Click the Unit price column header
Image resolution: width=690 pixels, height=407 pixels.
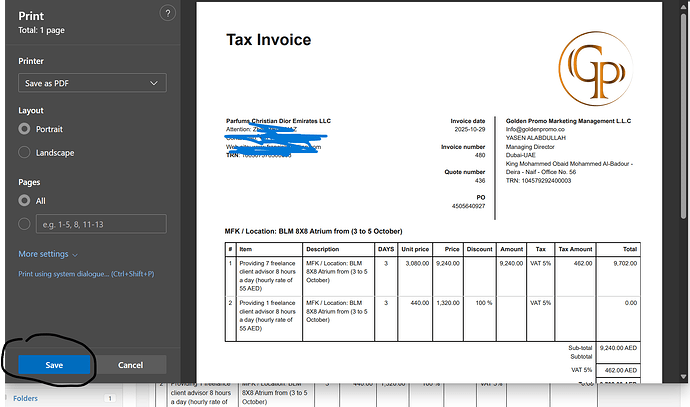coord(415,249)
